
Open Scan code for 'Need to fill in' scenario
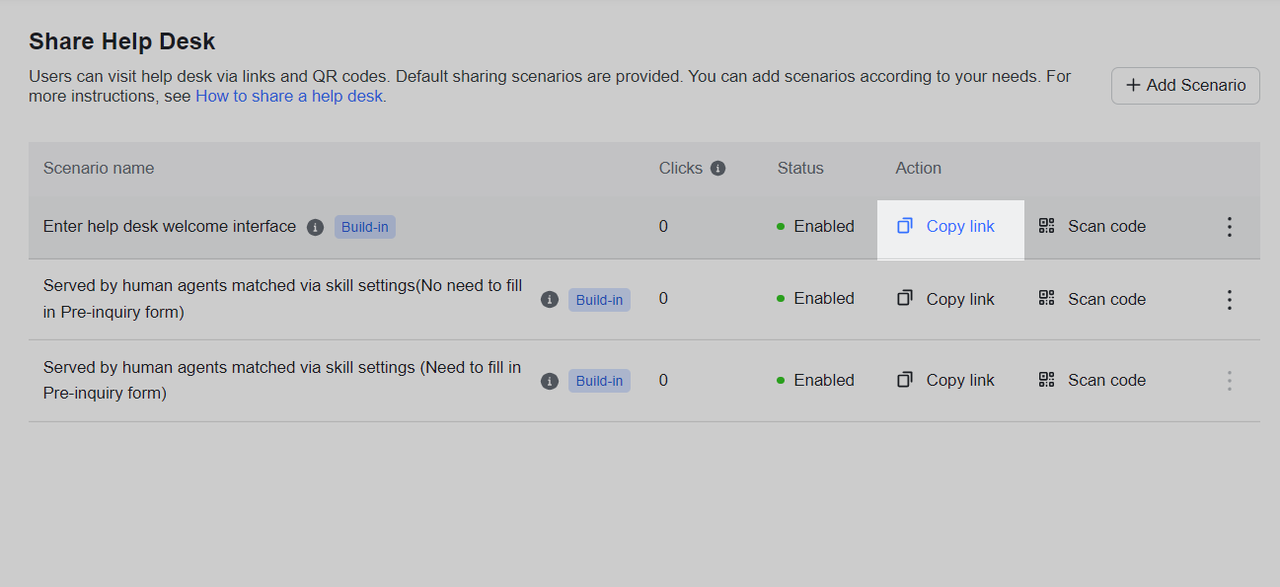coord(1092,380)
